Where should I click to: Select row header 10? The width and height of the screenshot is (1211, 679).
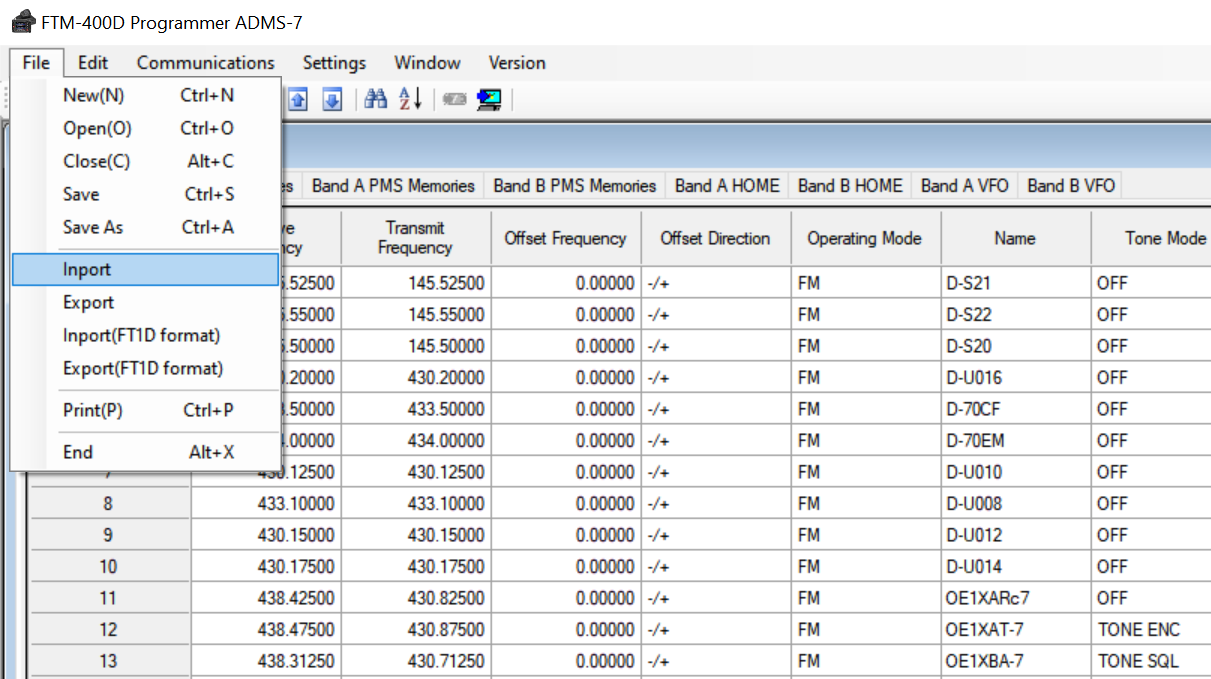coord(108,567)
